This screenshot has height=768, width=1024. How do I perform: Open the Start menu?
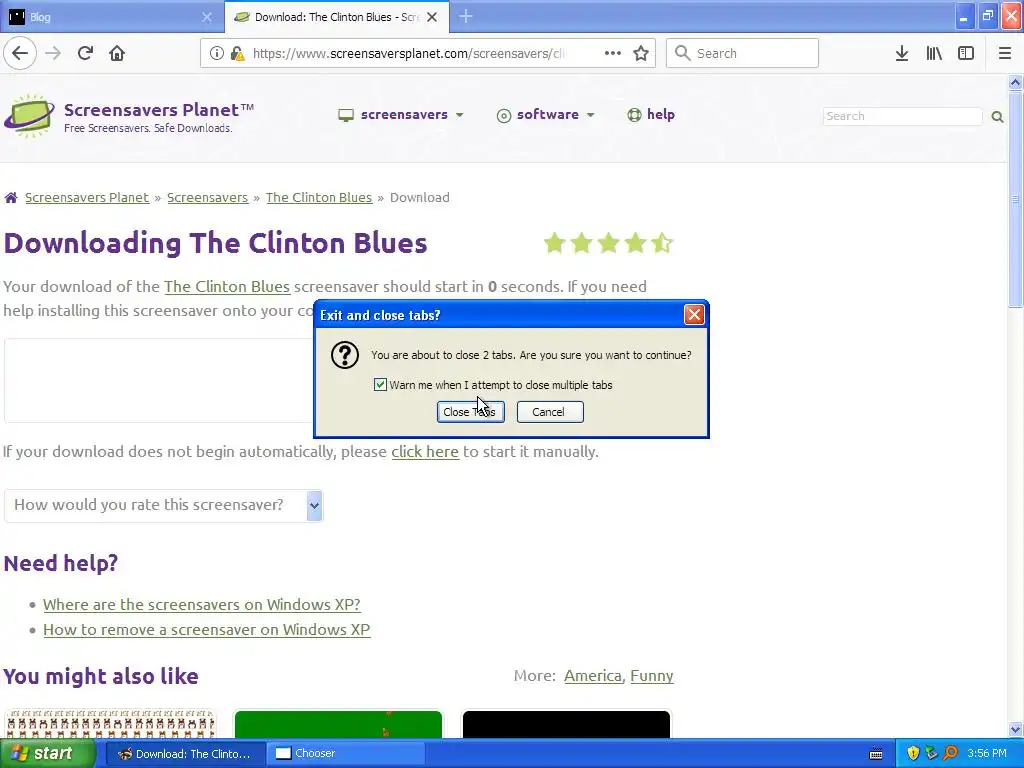47,753
